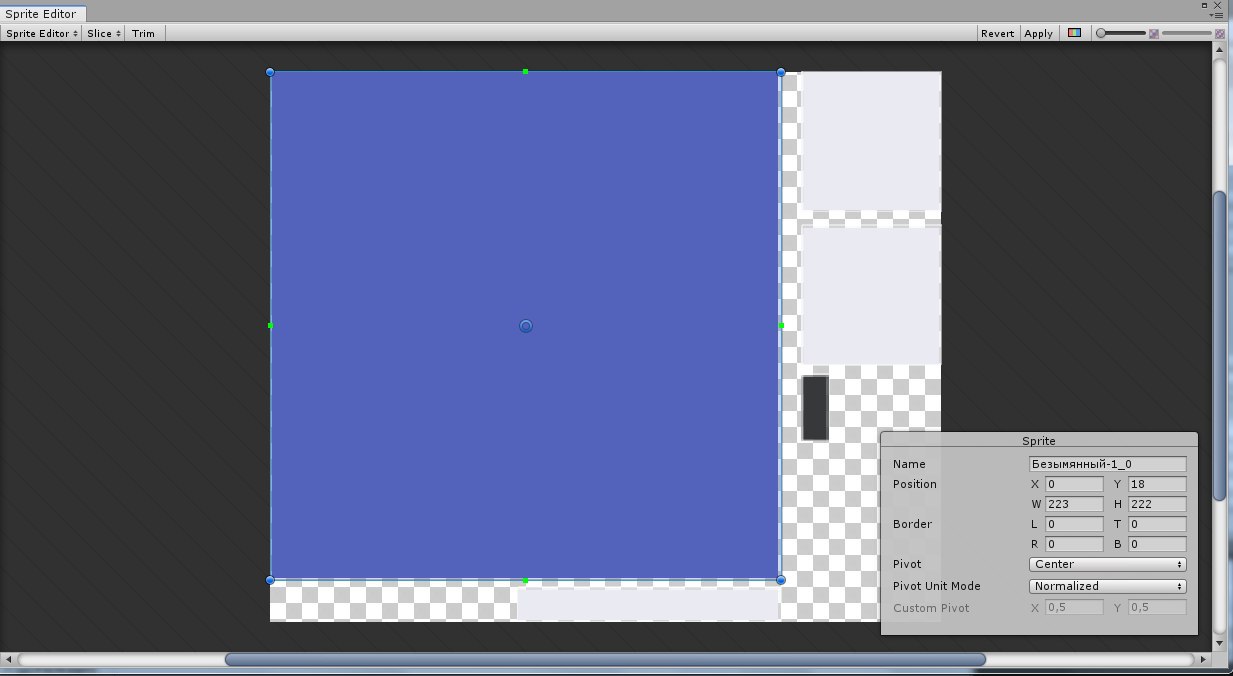Image resolution: width=1233 pixels, height=676 pixels.
Task: Click the mip level icon after zoom slider
Action: point(1154,34)
